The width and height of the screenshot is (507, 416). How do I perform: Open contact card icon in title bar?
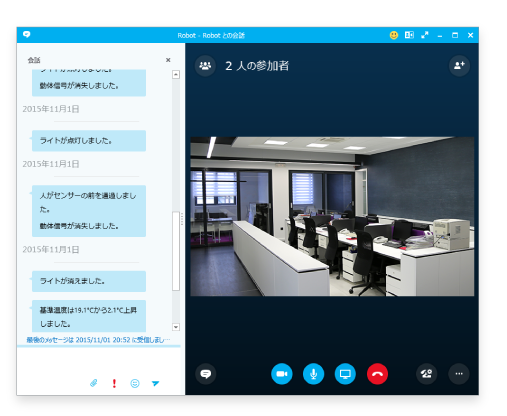tap(409, 35)
